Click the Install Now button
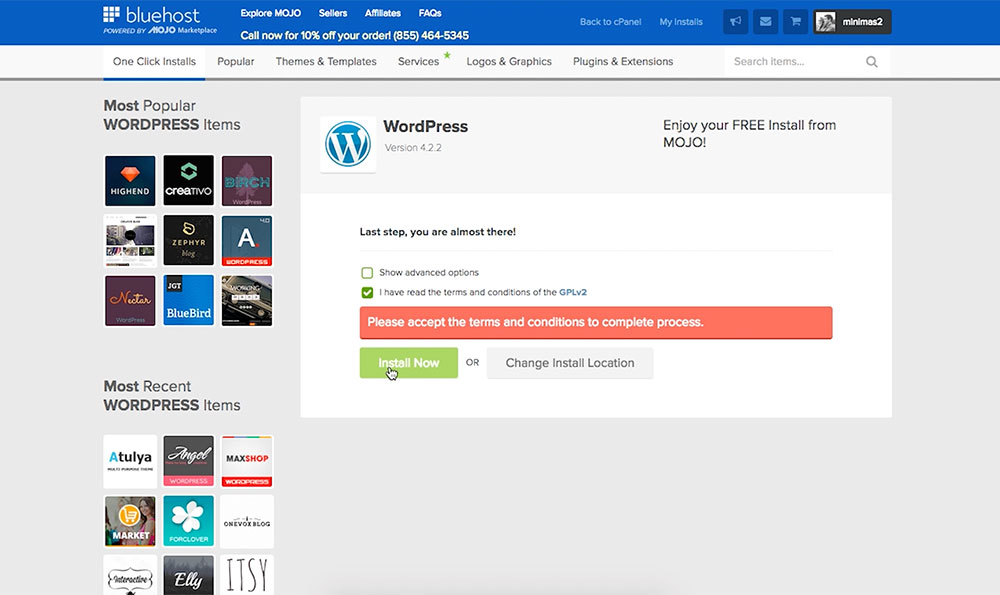This screenshot has width=1000, height=595. pos(409,363)
